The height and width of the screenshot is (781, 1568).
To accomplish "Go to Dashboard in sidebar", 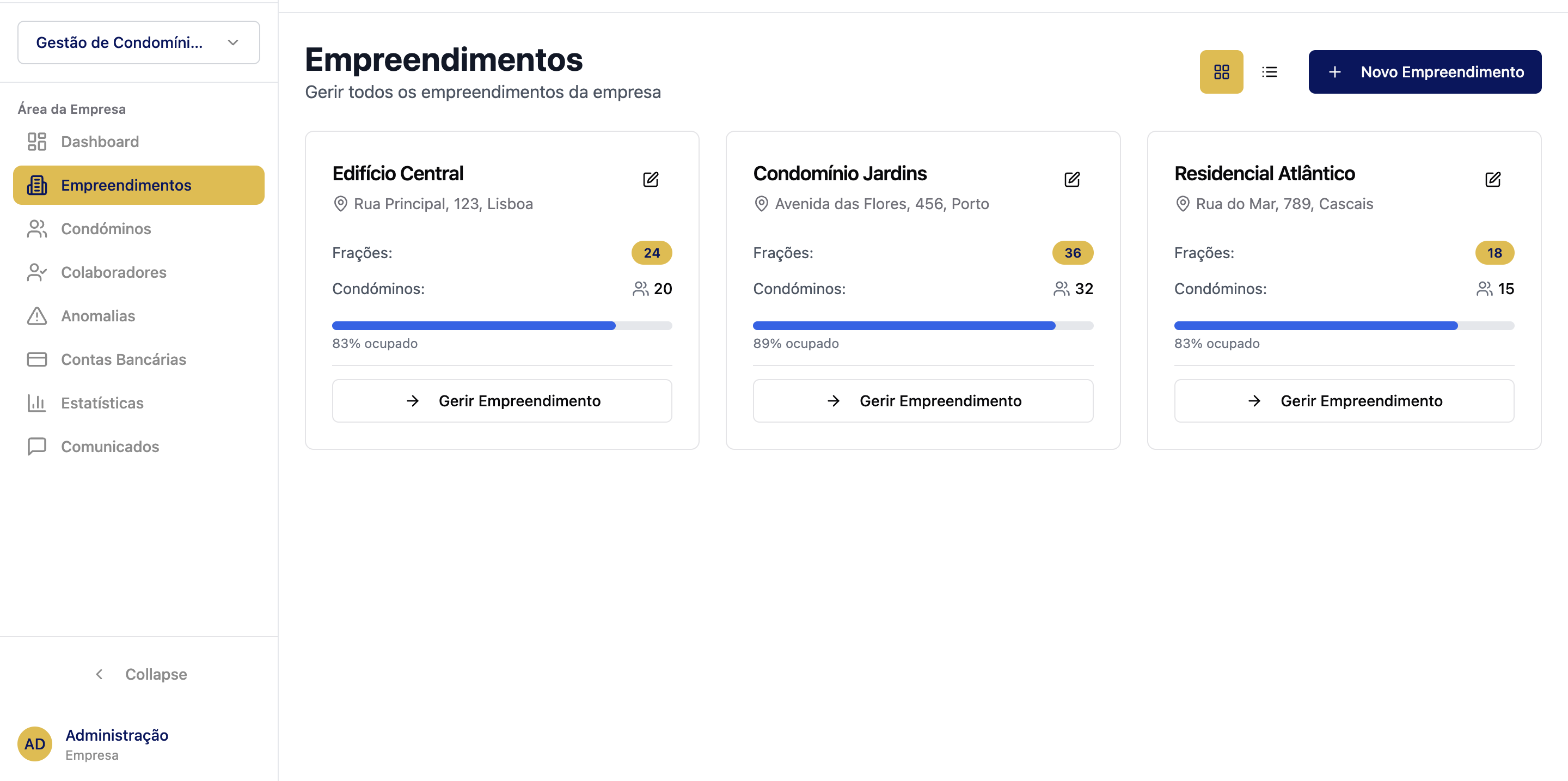I will (99, 142).
